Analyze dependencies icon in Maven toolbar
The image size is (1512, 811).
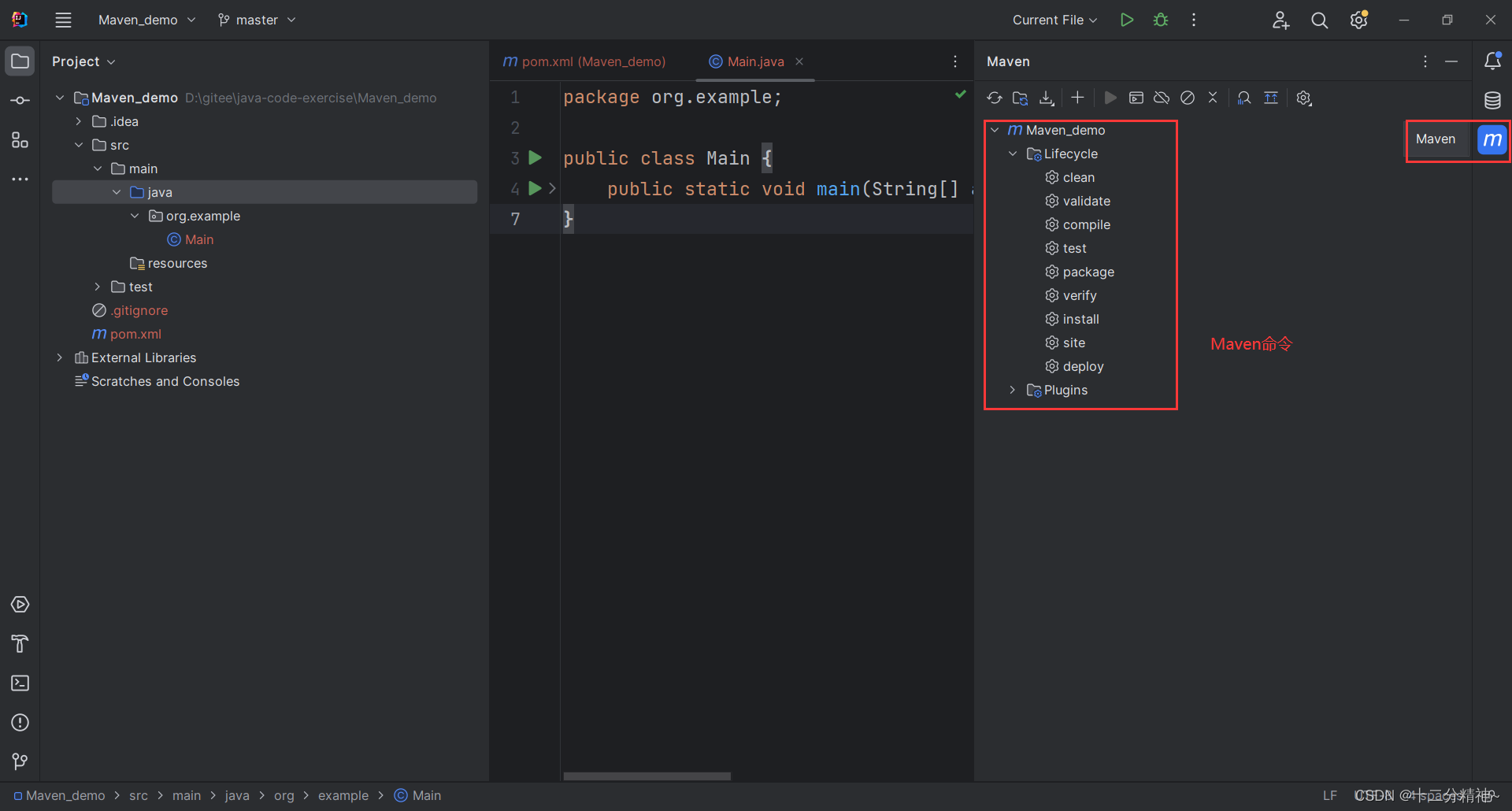point(1244,98)
